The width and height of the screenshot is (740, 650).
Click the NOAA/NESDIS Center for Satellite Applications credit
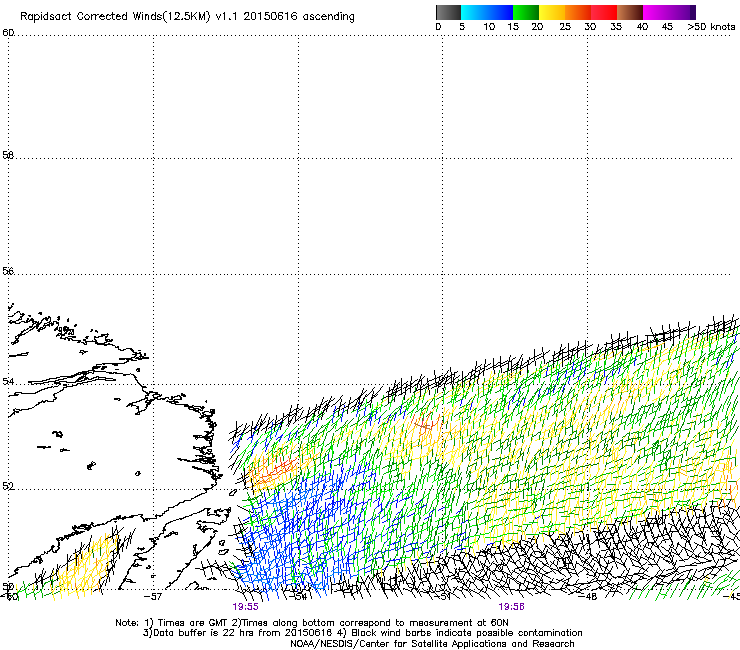pos(432,644)
